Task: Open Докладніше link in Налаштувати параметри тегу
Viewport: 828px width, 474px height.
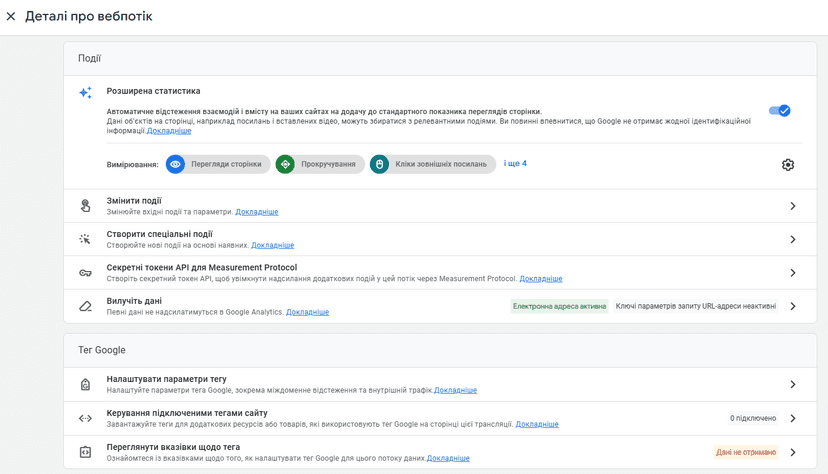Action: tap(456, 390)
